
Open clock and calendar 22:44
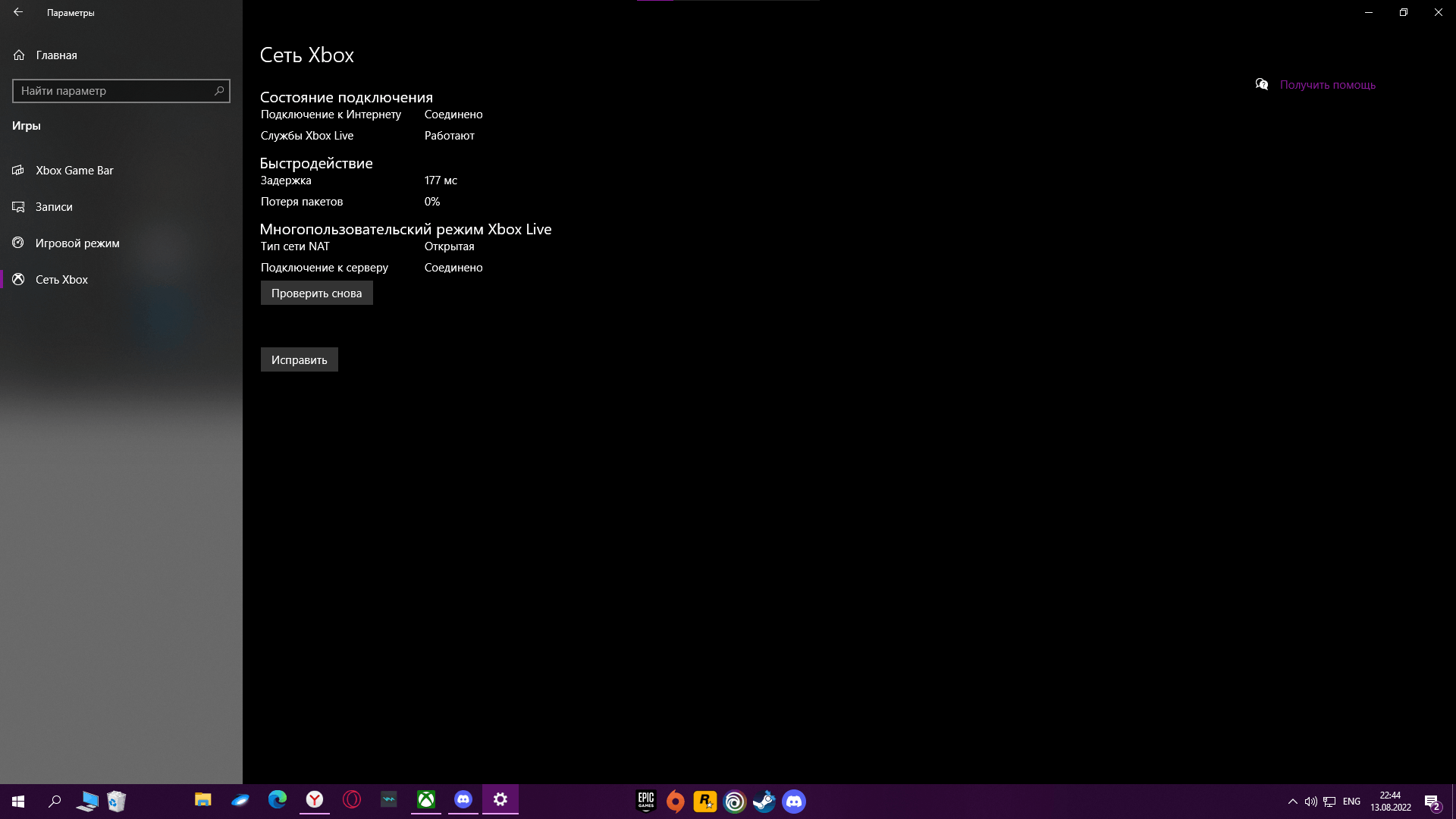coord(1391,802)
